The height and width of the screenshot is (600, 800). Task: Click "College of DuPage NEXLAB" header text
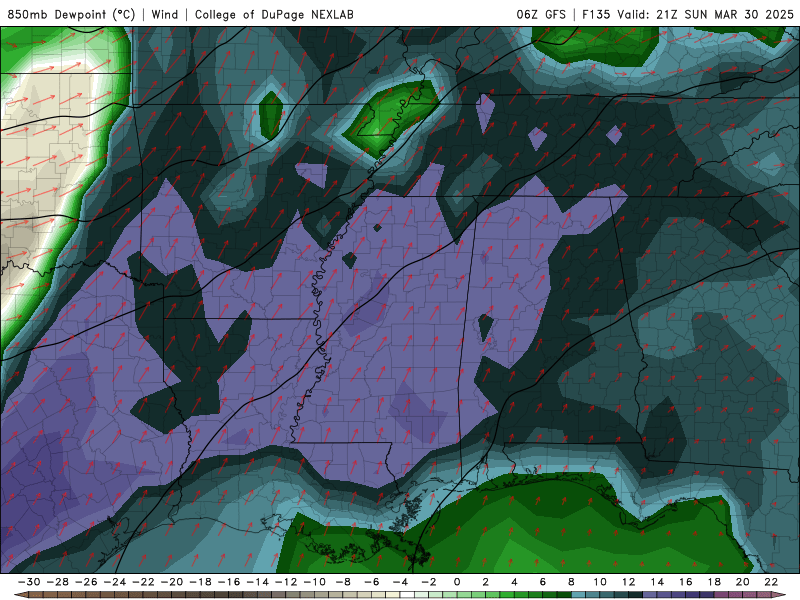point(274,15)
